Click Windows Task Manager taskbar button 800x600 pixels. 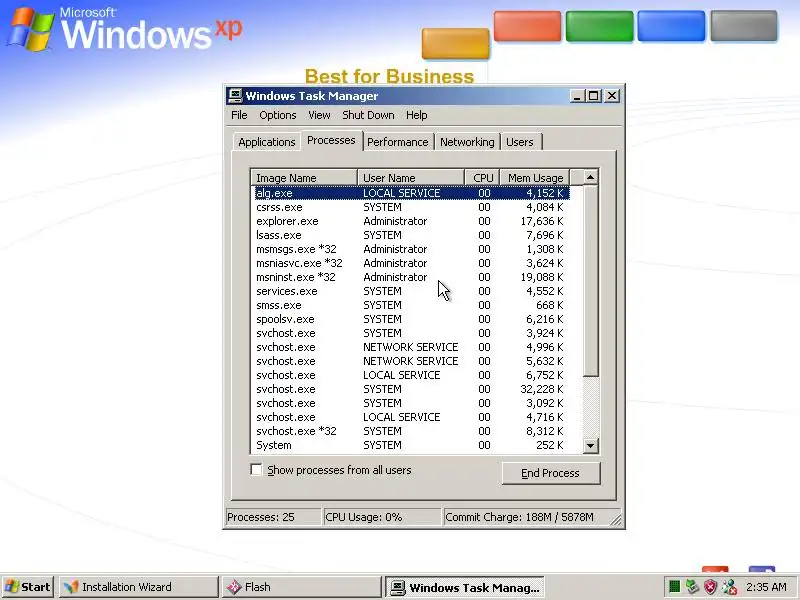(x=465, y=587)
